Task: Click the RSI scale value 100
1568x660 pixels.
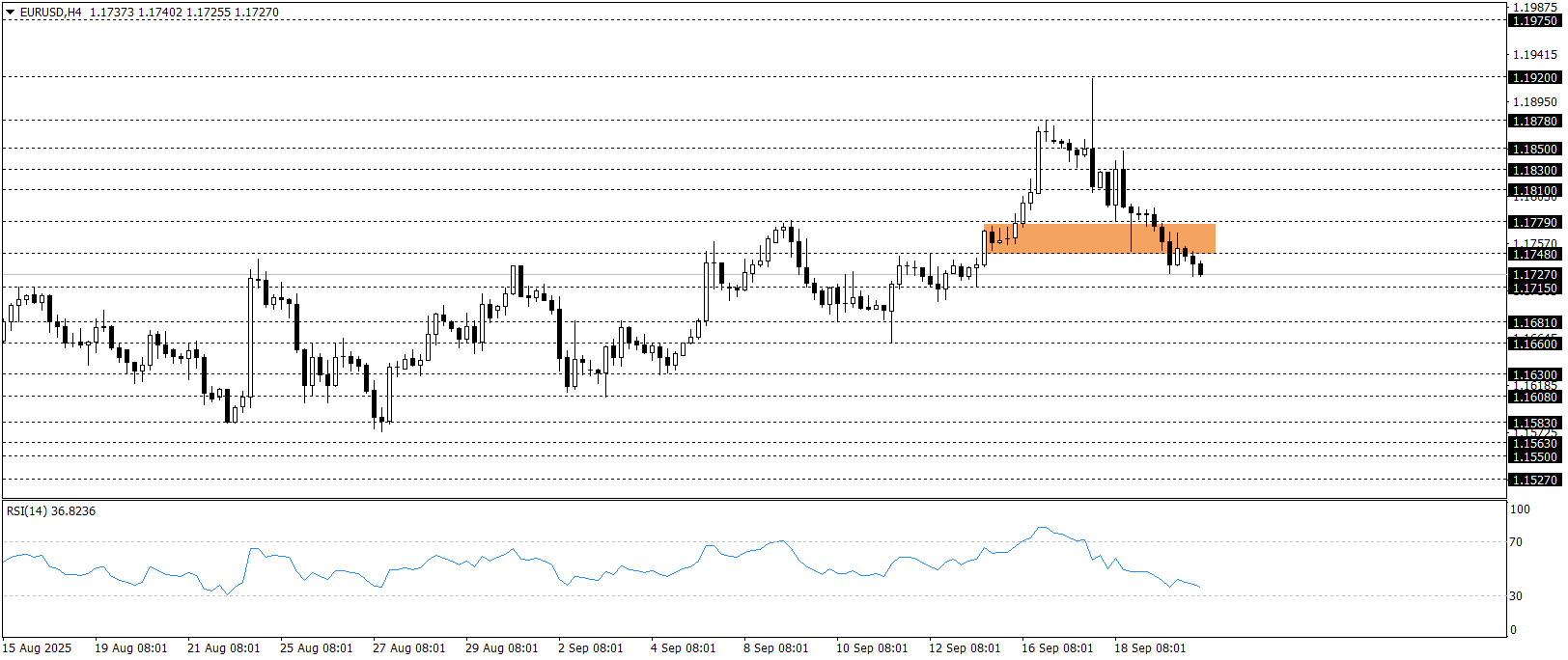Action: [x=1520, y=509]
